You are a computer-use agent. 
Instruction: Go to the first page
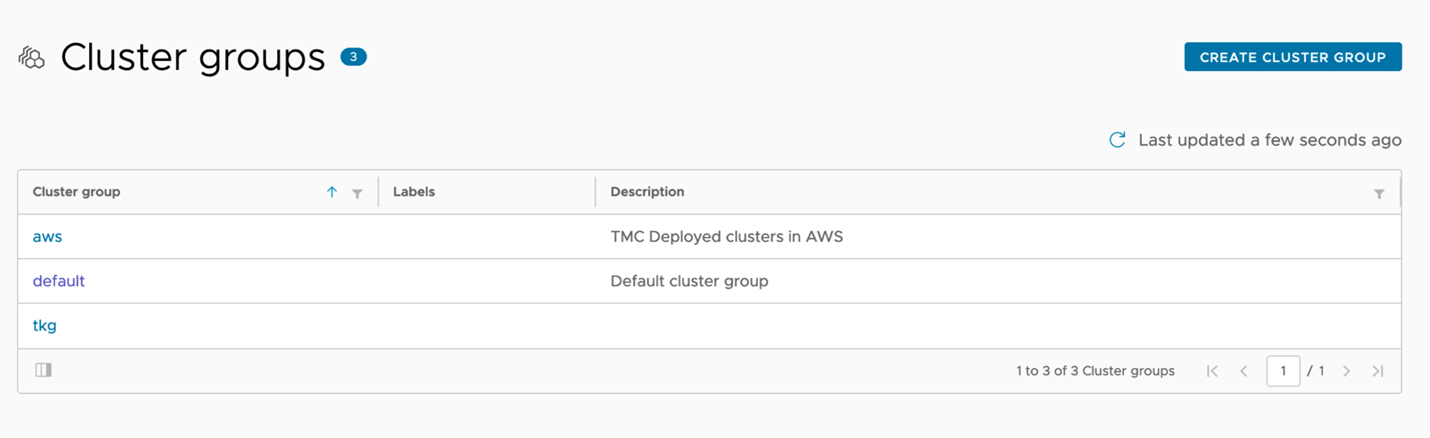point(1212,371)
